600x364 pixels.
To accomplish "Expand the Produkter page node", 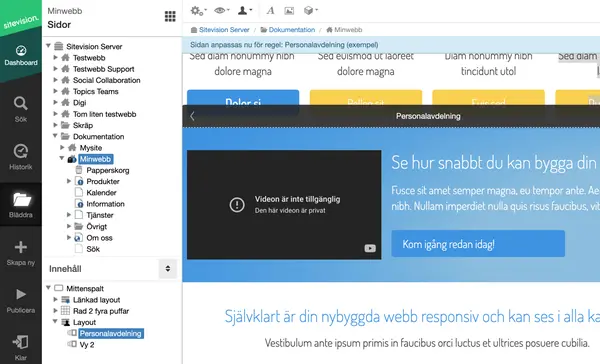I will (x=69, y=181).
